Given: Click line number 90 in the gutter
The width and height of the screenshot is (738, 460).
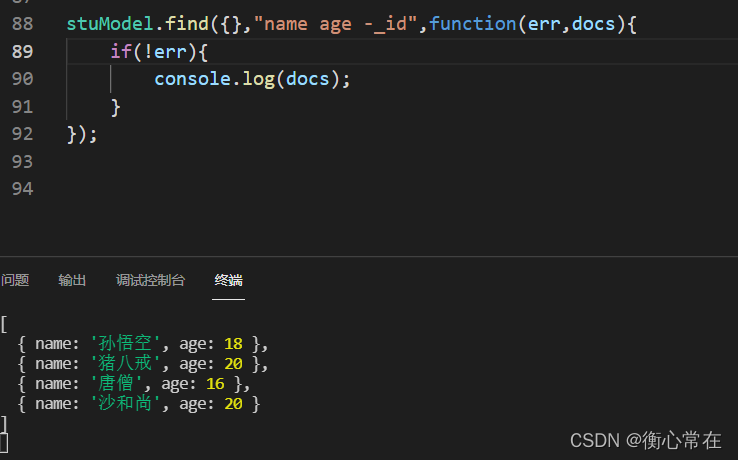Looking at the screenshot, I should (23, 79).
